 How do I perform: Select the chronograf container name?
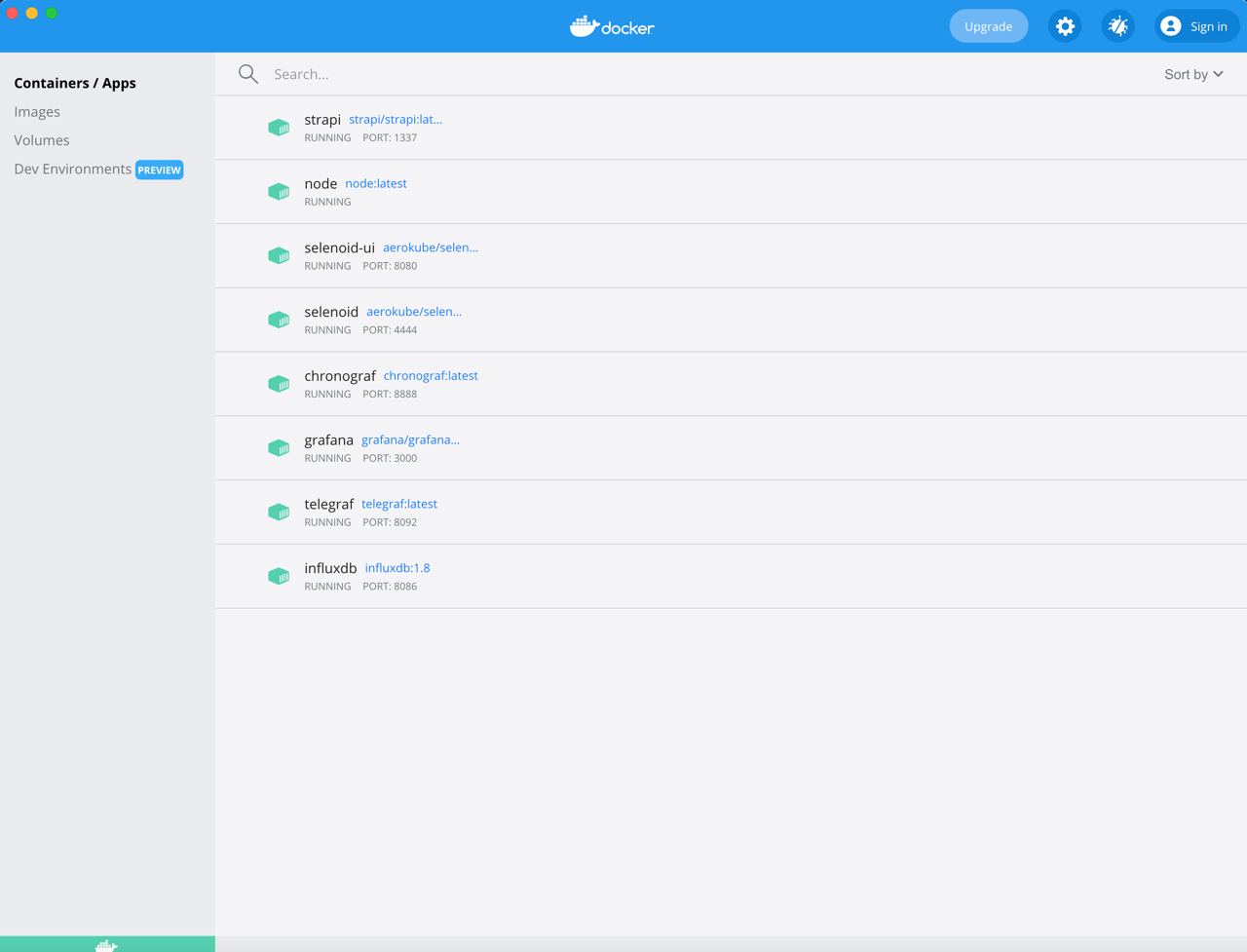pyautogui.click(x=340, y=376)
